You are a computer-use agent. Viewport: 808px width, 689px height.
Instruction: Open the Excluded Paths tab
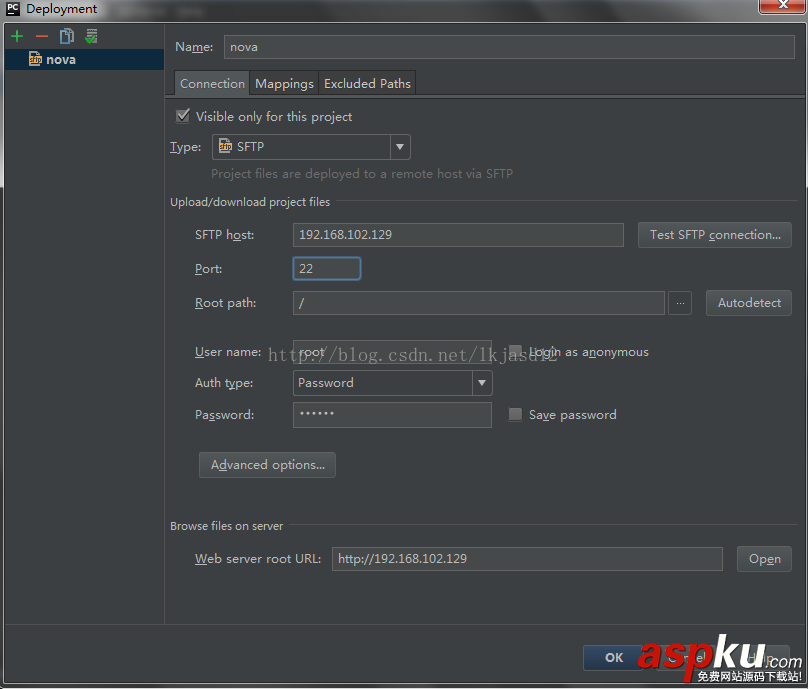click(367, 83)
